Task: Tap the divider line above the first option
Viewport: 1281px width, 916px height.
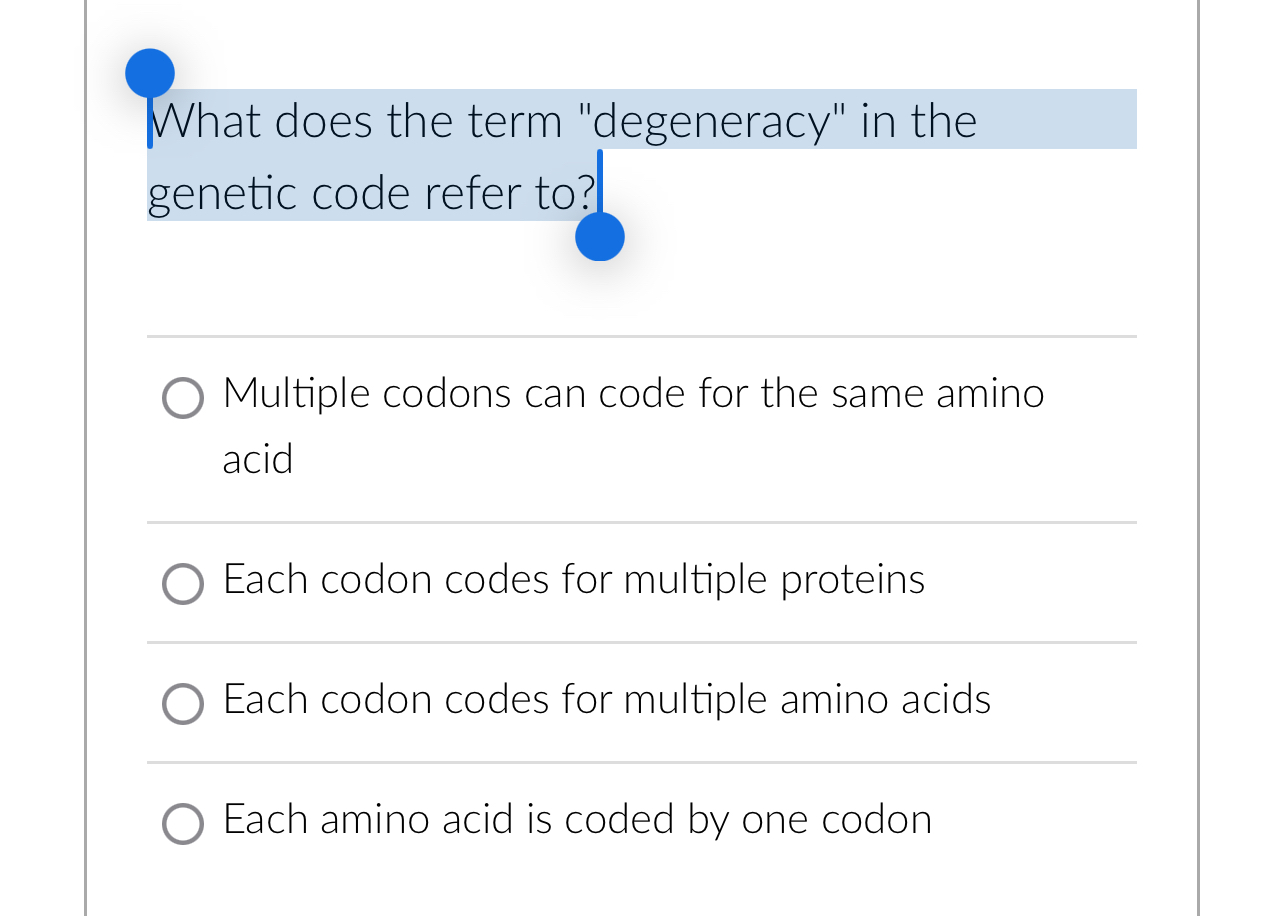Action: click(x=640, y=336)
